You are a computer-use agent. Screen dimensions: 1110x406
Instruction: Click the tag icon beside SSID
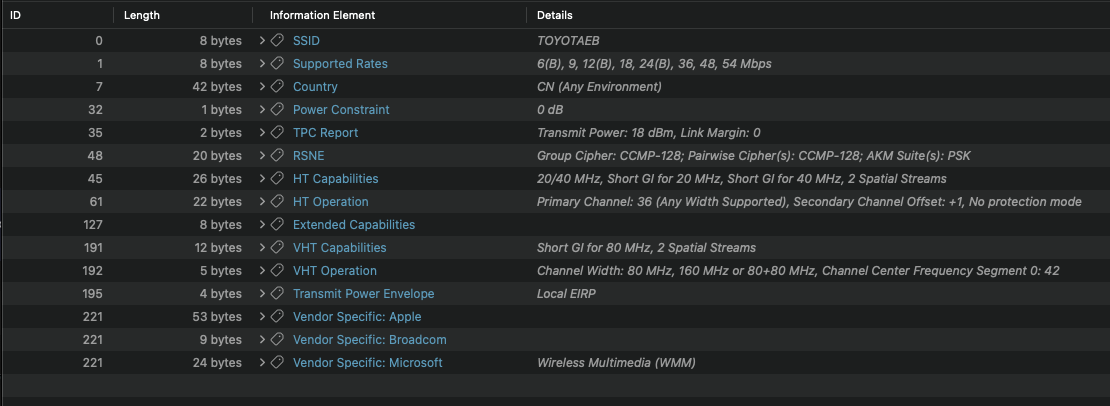click(x=277, y=41)
